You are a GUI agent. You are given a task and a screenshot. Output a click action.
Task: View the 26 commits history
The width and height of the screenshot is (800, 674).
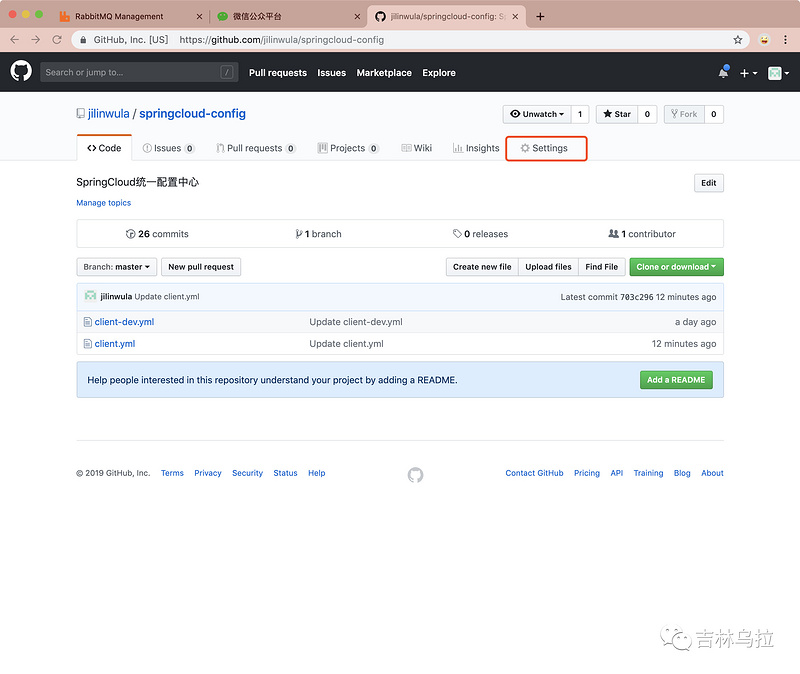point(157,234)
